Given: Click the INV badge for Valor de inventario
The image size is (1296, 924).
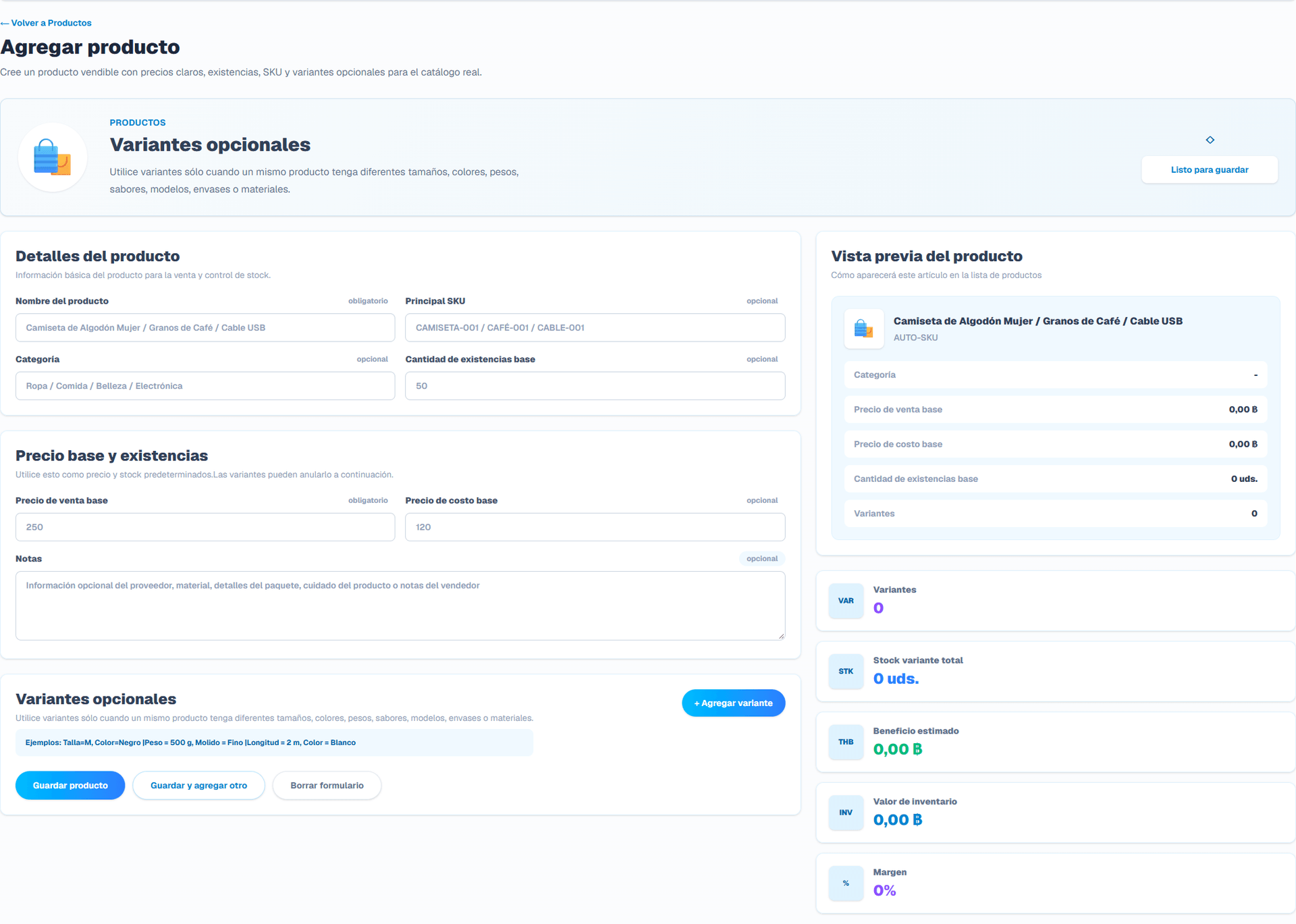Looking at the screenshot, I should click(x=846, y=813).
